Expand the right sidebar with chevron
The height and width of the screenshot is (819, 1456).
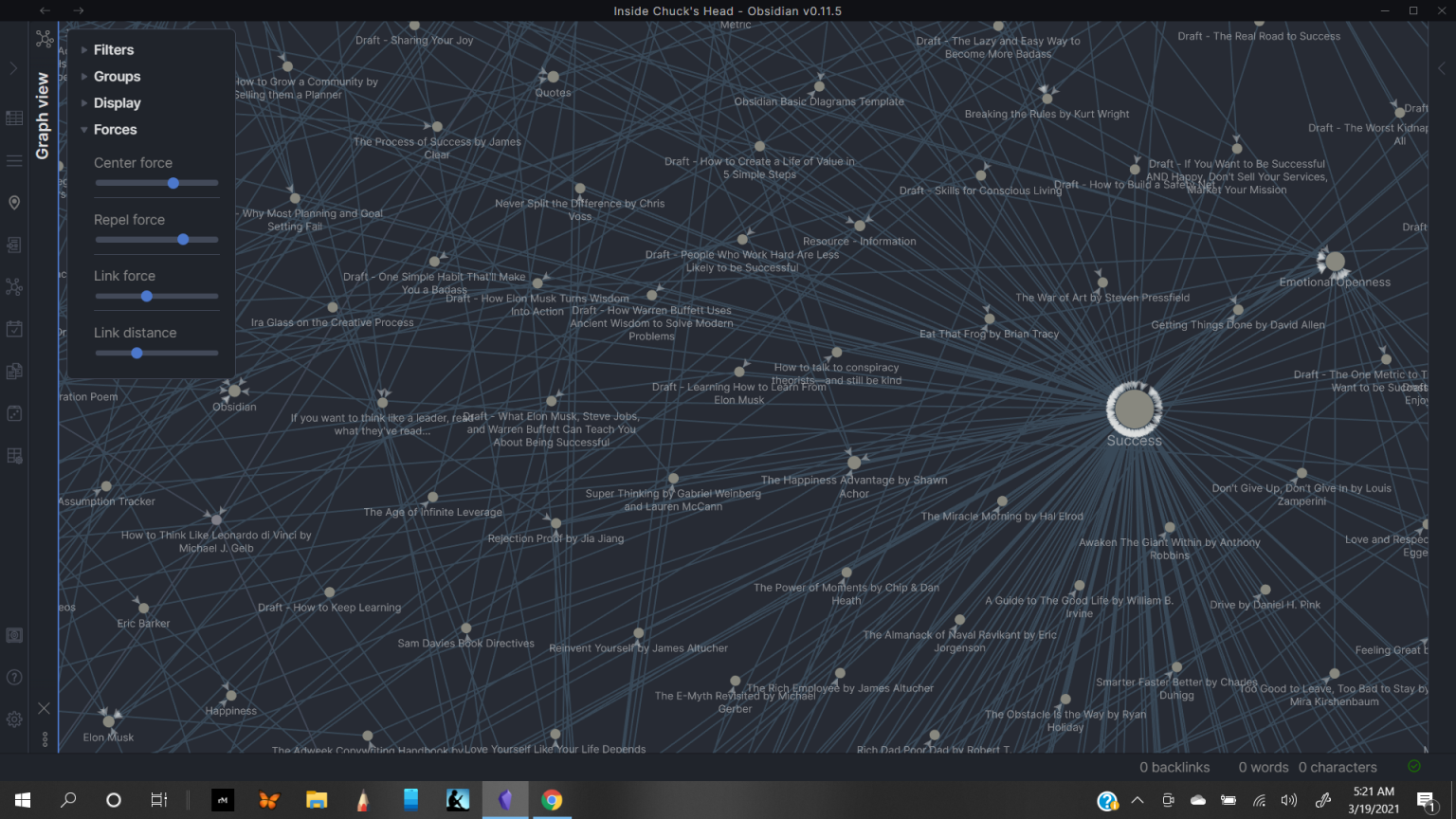click(1442, 68)
